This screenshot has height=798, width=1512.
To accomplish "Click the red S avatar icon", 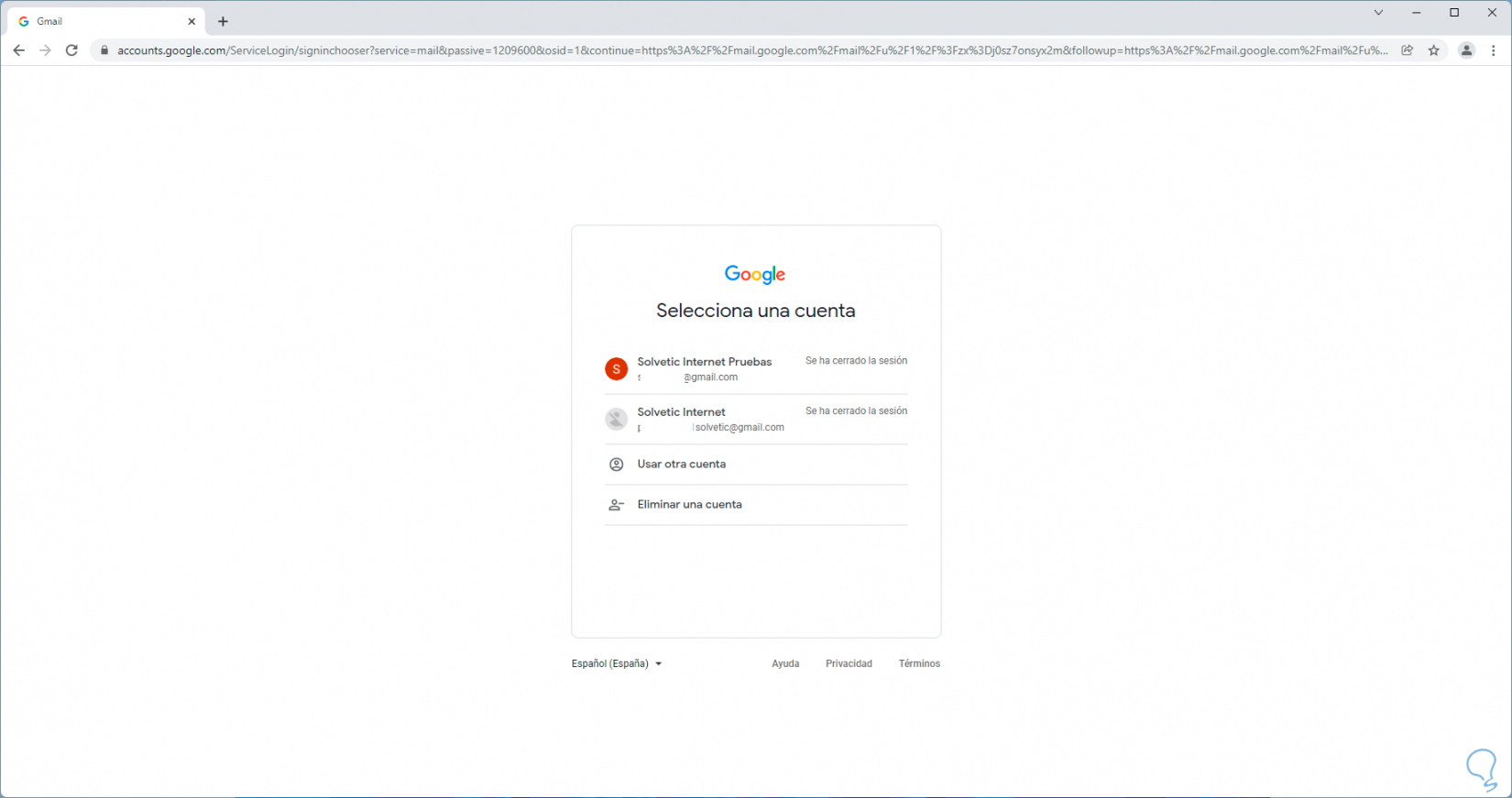I will coord(617,369).
